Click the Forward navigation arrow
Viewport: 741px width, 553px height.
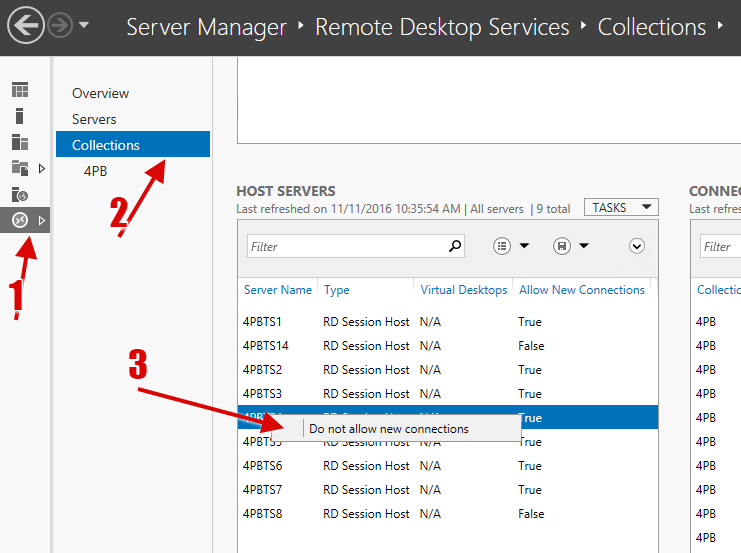pyautogui.click(x=60, y=26)
